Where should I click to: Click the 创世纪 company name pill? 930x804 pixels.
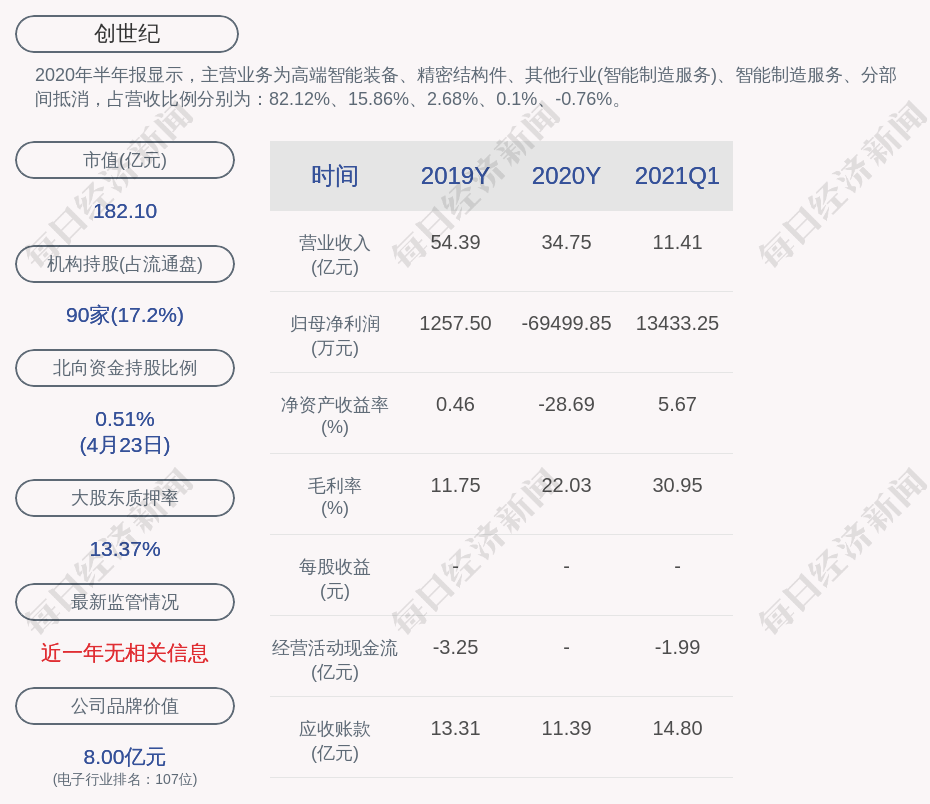(x=127, y=34)
